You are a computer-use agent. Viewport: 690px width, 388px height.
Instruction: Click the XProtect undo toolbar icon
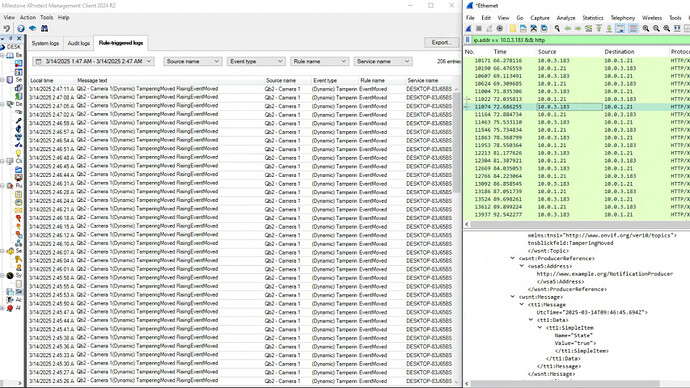tap(7, 29)
